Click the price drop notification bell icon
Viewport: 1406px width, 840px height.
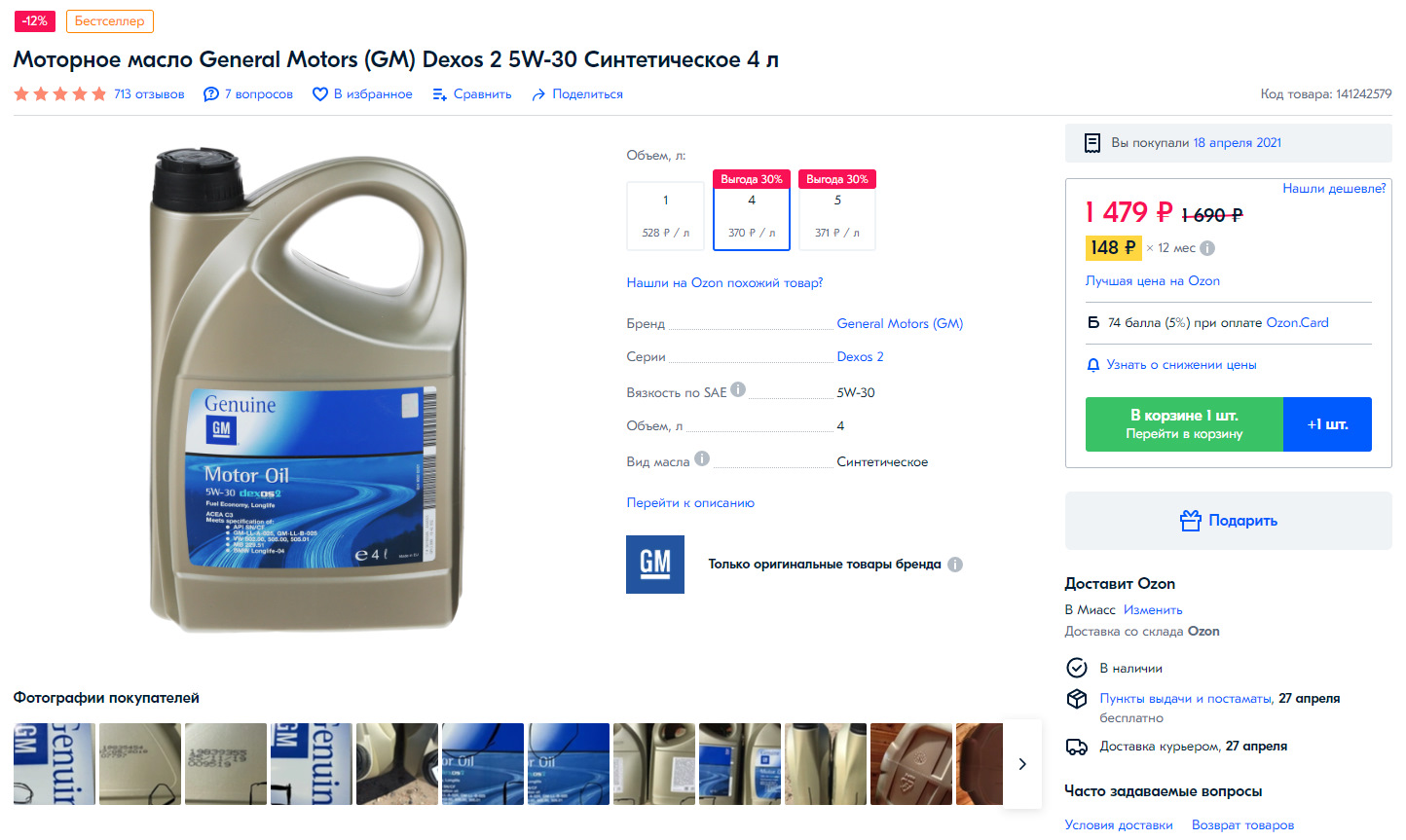(1092, 365)
